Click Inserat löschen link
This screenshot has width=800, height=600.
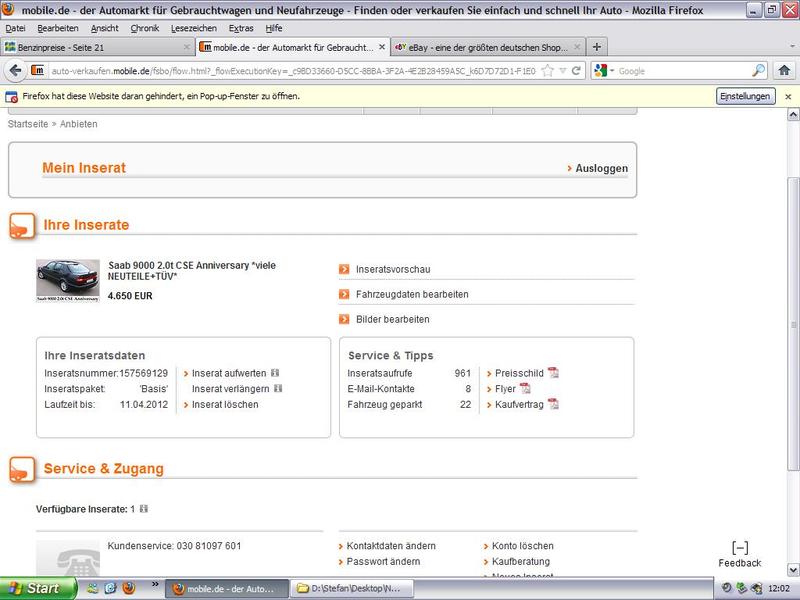225,405
